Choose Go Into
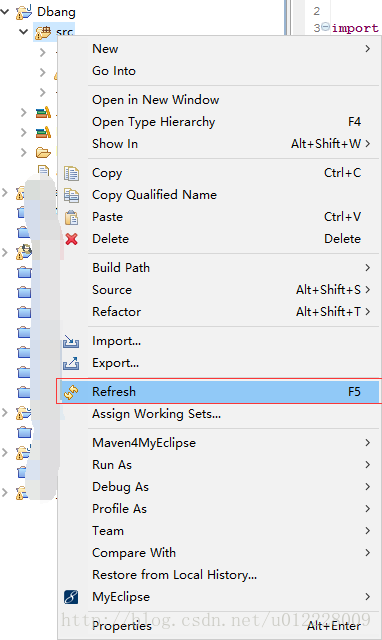Screen dimensions: 382x640 point(218,71)
